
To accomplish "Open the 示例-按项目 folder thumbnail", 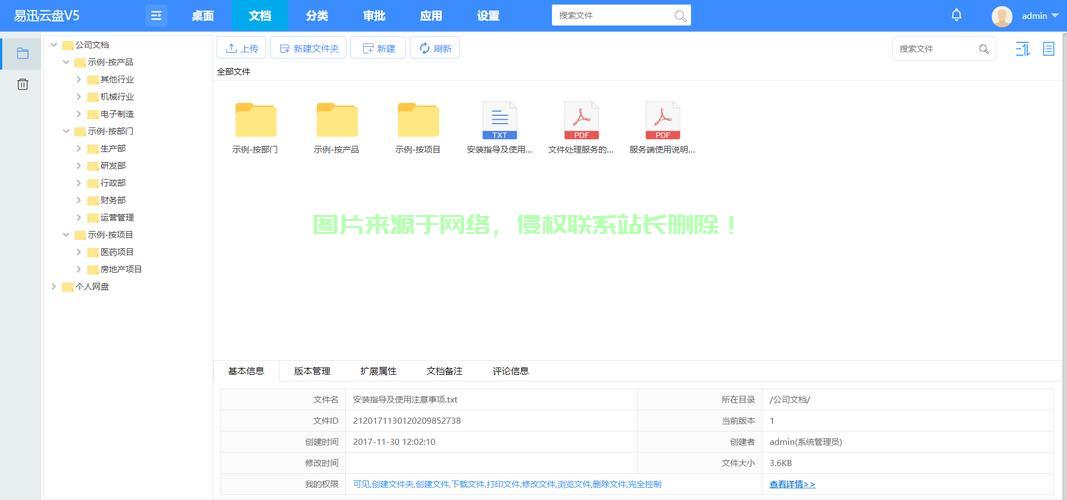I will point(418,120).
